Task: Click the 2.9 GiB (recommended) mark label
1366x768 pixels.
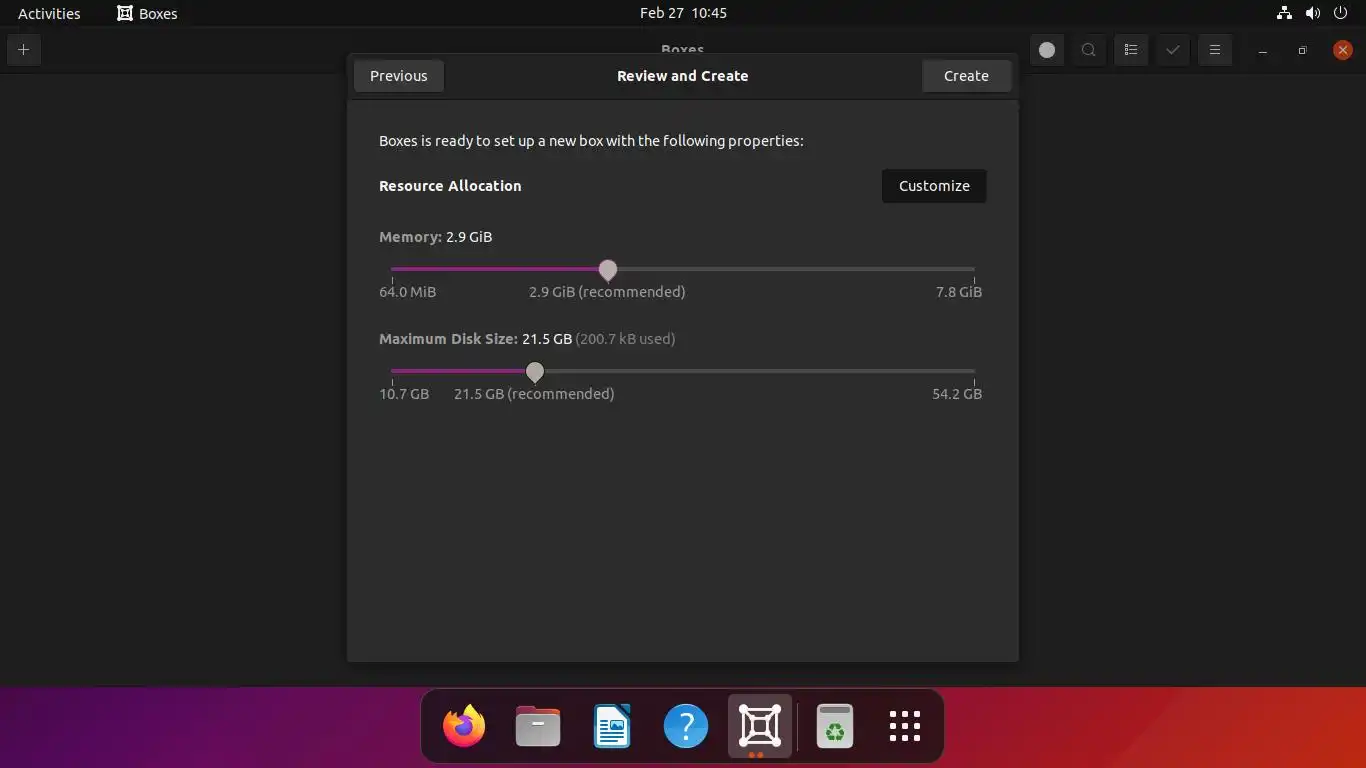Action: coord(607,292)
